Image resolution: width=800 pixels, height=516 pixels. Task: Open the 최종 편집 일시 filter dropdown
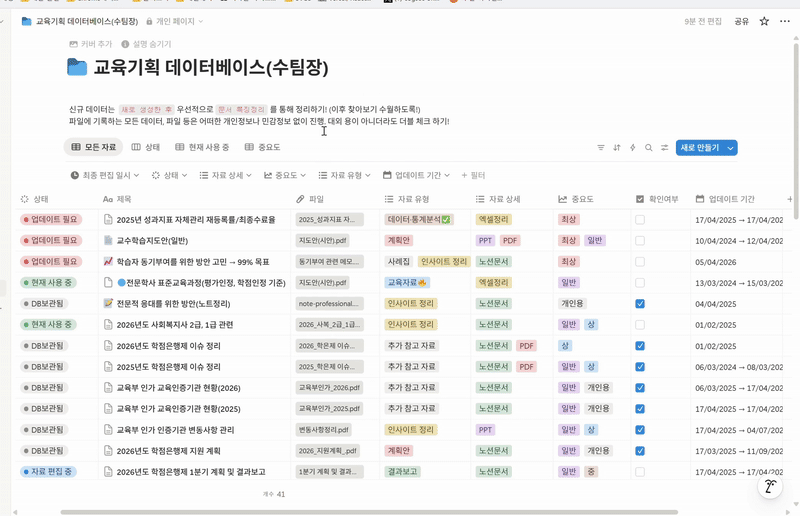click(105, 175)
